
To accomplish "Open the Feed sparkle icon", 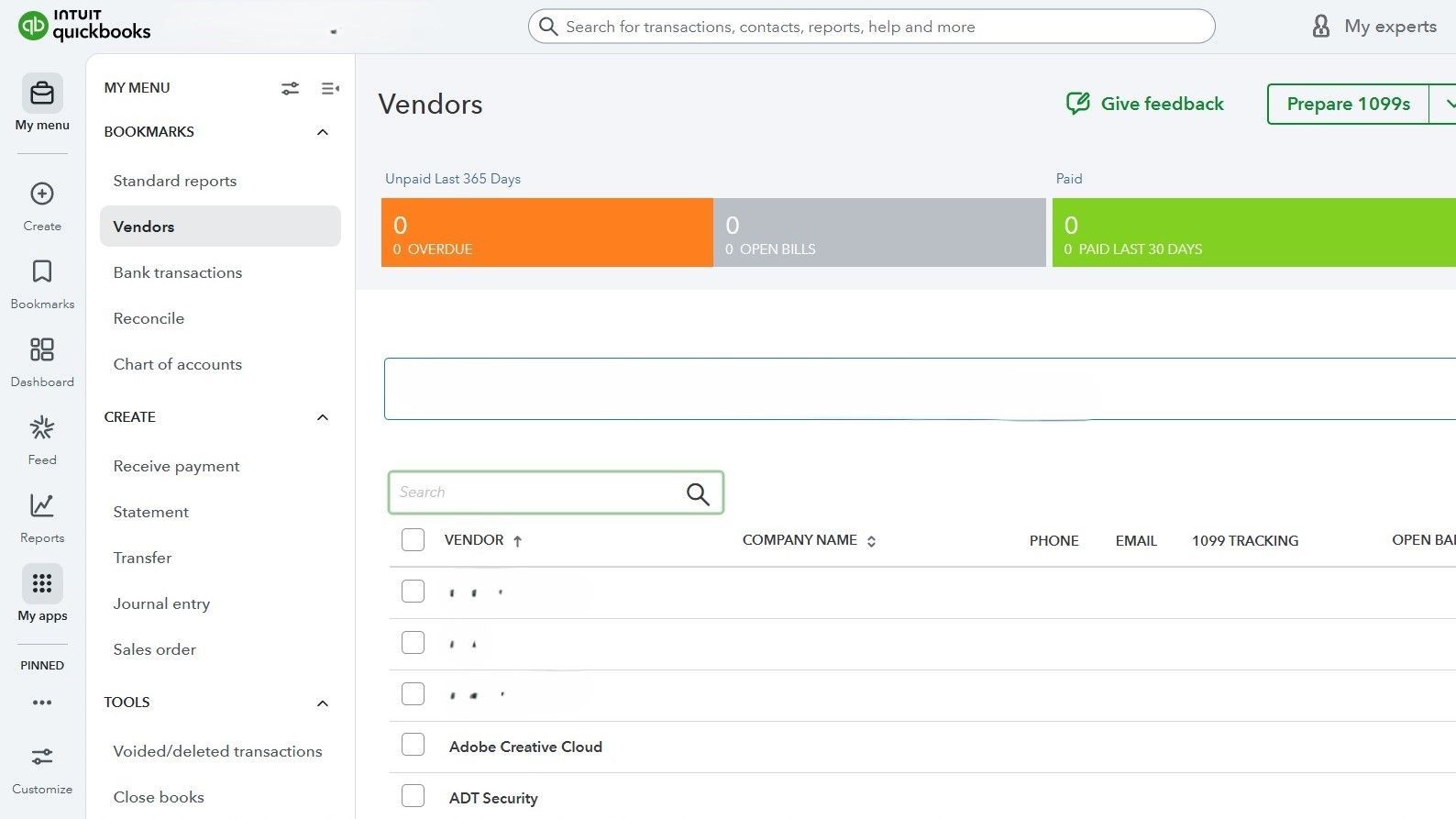I will click(42, 427).
